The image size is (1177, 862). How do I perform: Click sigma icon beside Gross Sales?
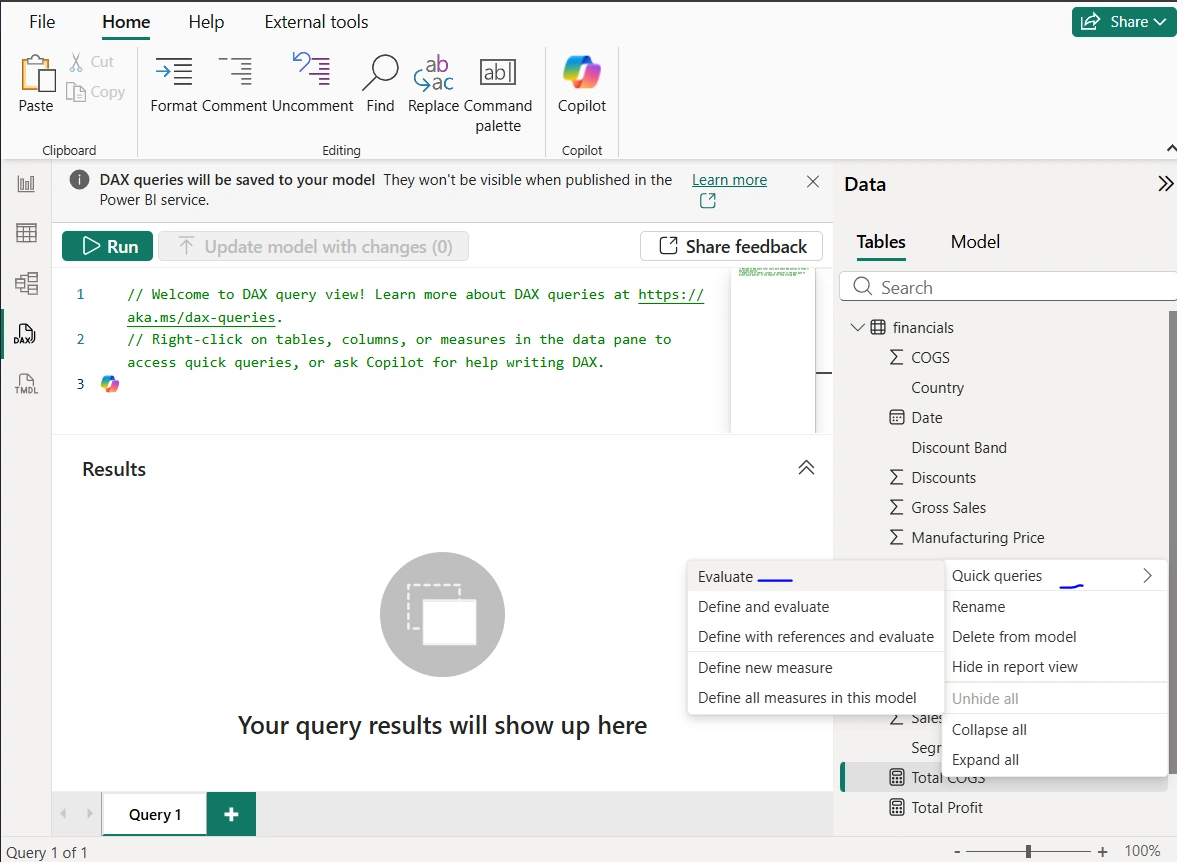pos(896,508)
